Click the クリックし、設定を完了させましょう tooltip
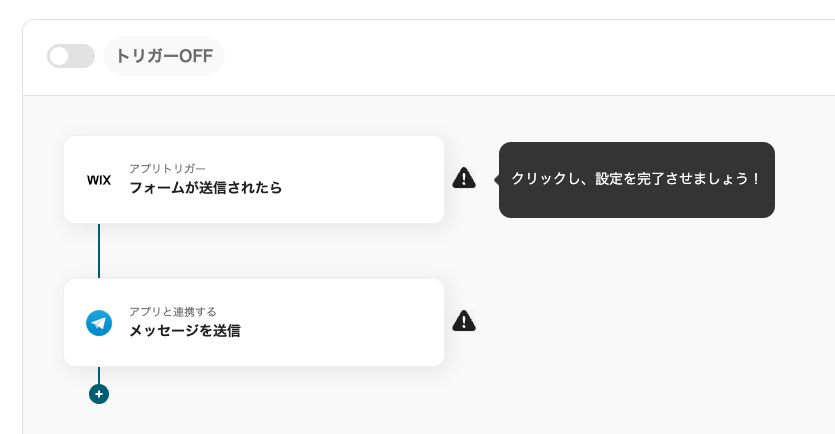 636,179
